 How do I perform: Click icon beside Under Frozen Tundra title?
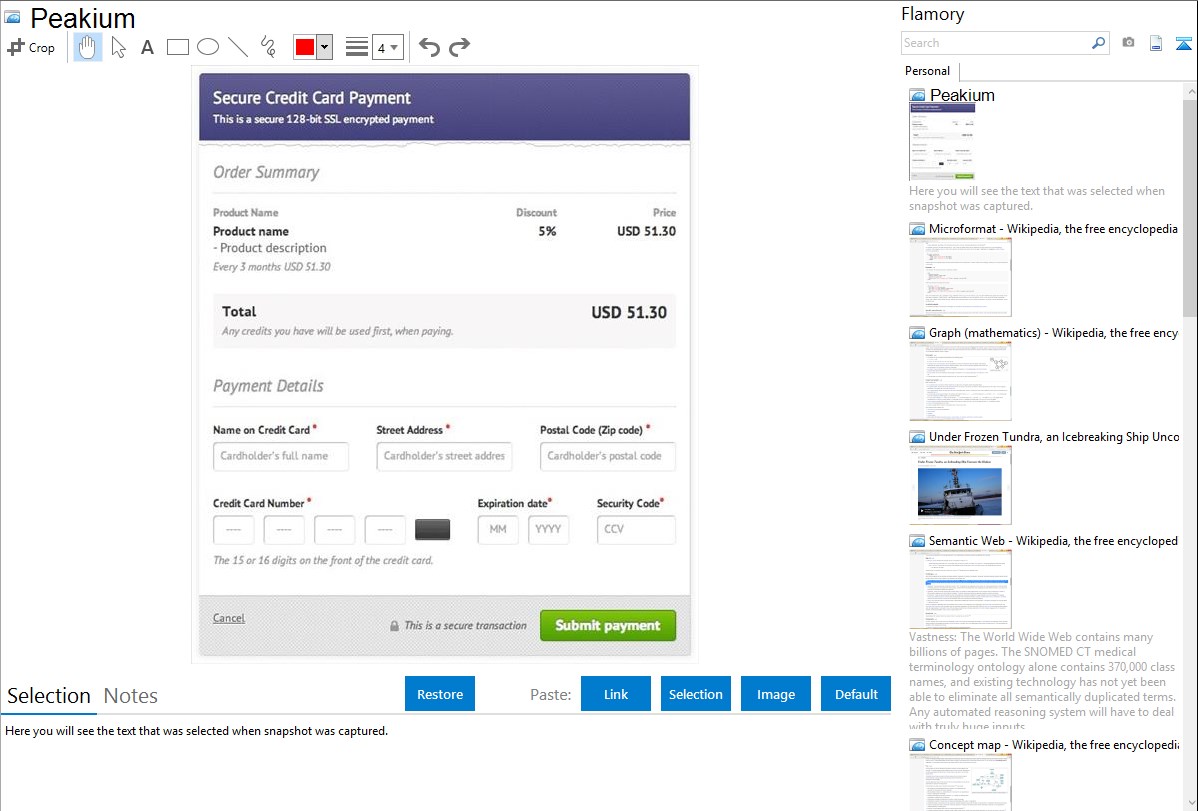[917, 437]
